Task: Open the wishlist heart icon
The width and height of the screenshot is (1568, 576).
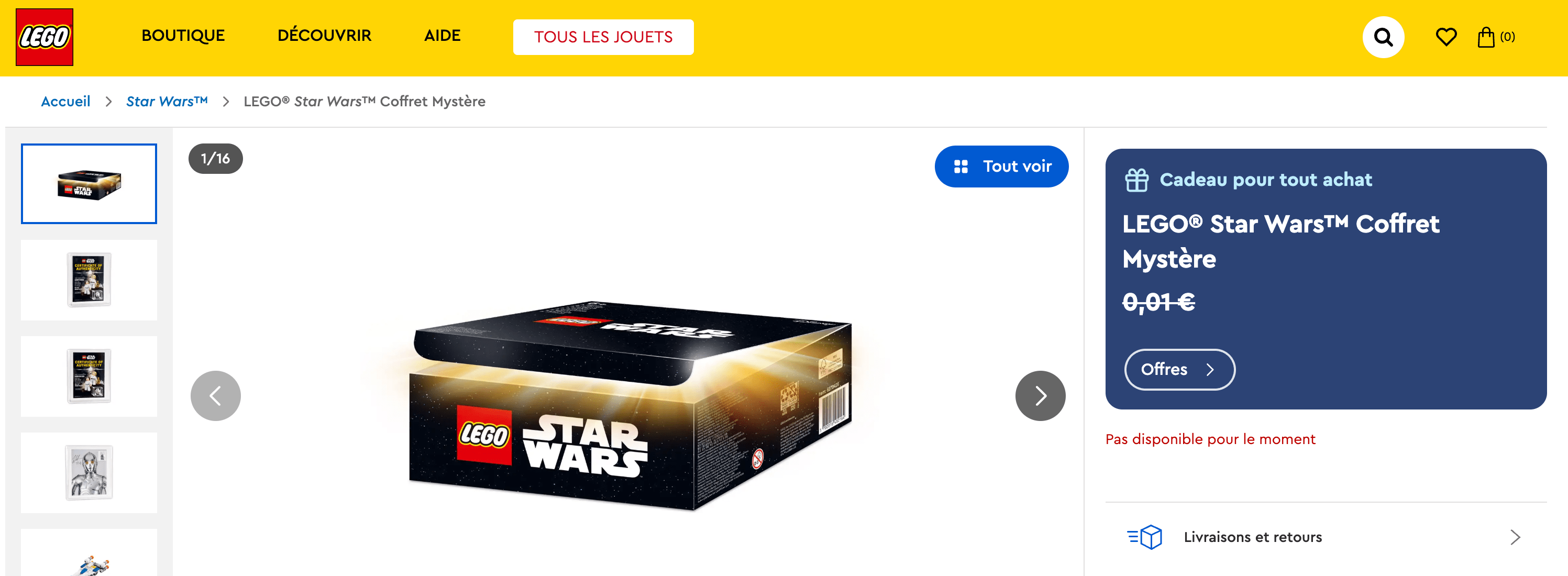Action: click(1445, 37)
